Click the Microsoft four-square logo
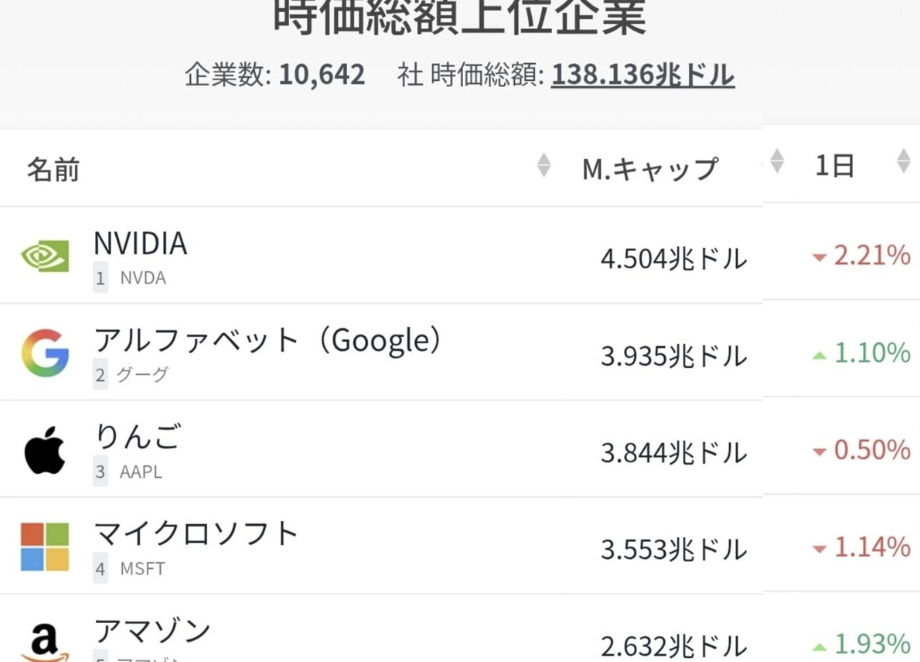Image resolution: width=920 pixels, height=662 pixels. click(45, 547)
